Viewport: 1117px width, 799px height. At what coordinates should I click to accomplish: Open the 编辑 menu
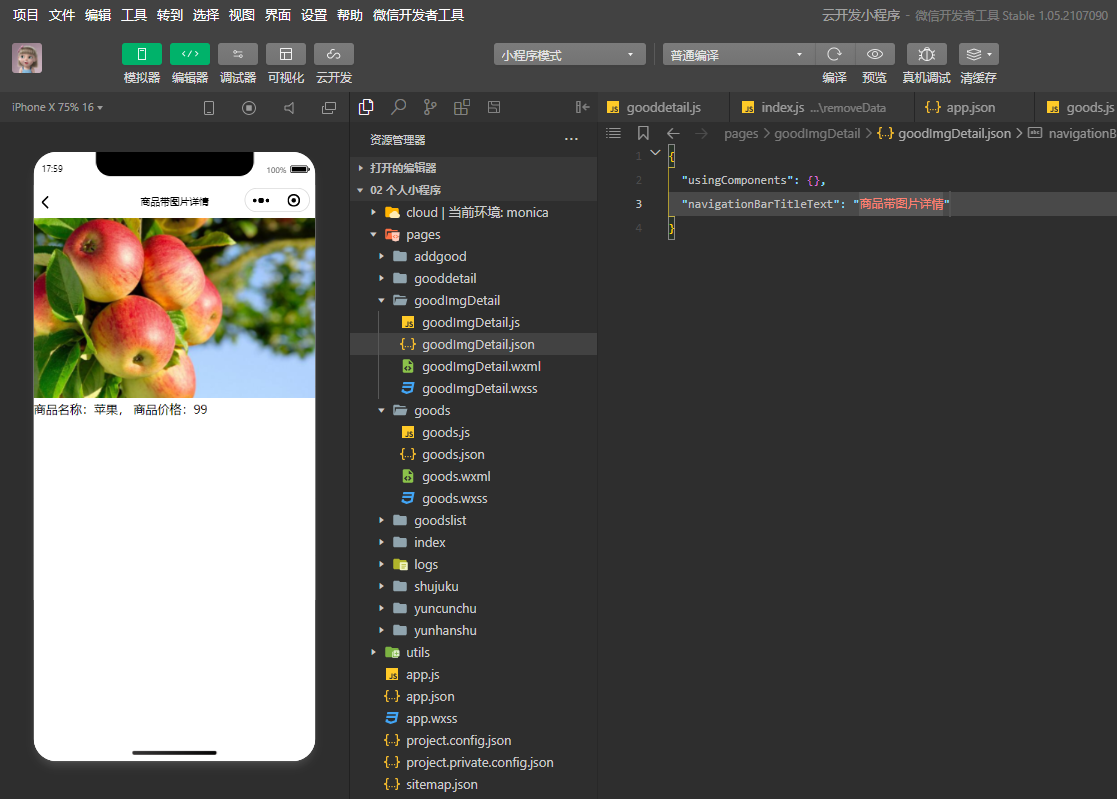pos(98,15)
